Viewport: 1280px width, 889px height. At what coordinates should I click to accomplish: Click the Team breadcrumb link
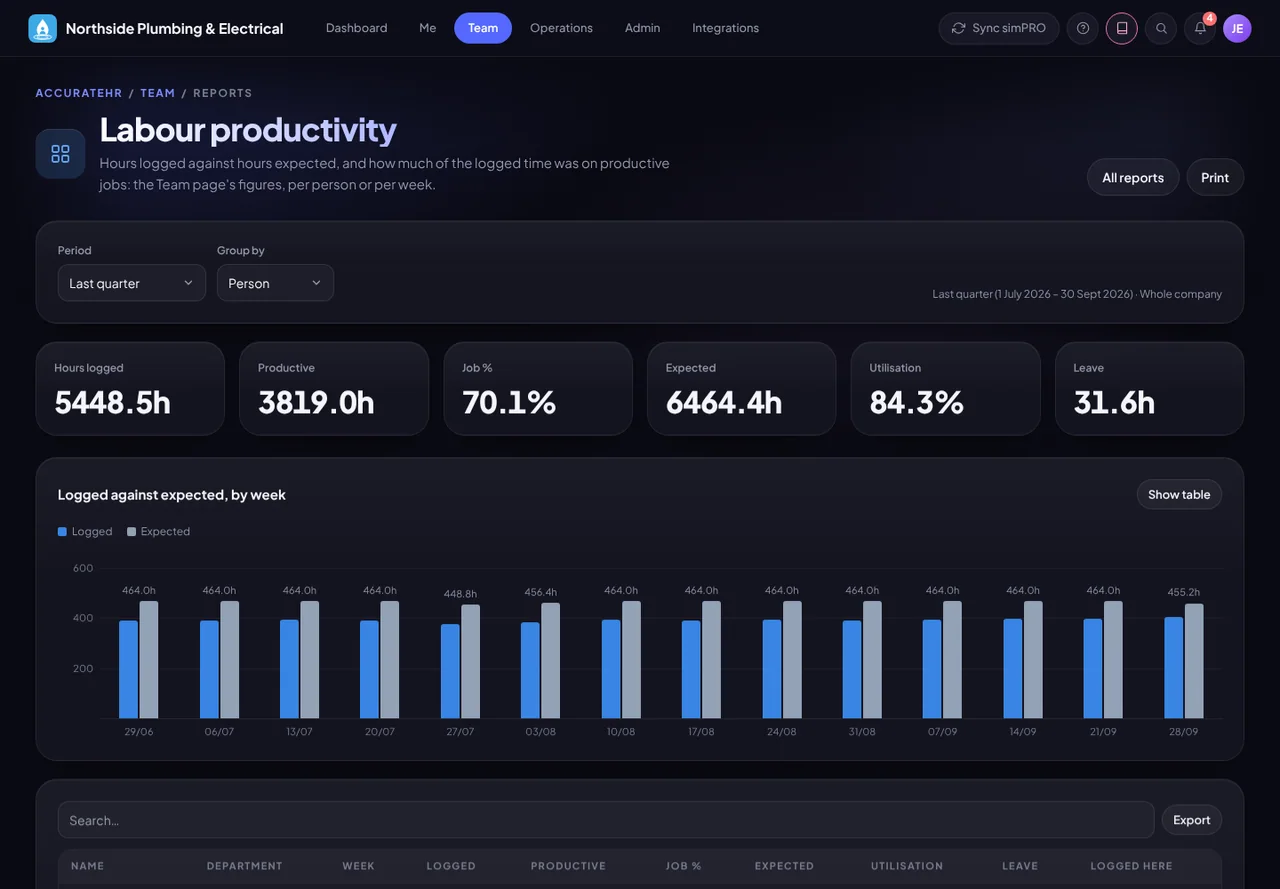(158, 93)
